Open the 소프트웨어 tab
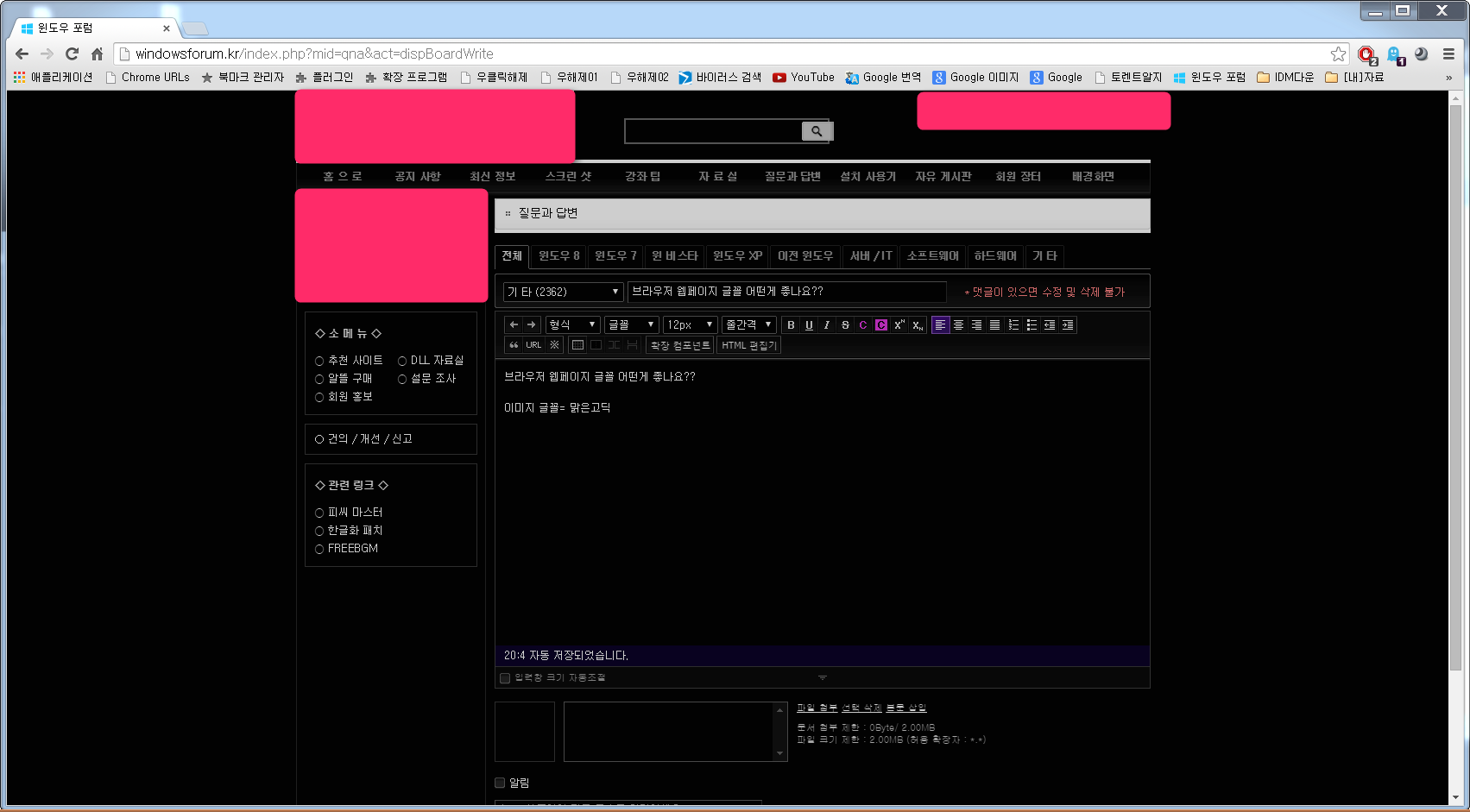Screen dimensions: 1470x812 pyautogui.click(x=932, y=256)
